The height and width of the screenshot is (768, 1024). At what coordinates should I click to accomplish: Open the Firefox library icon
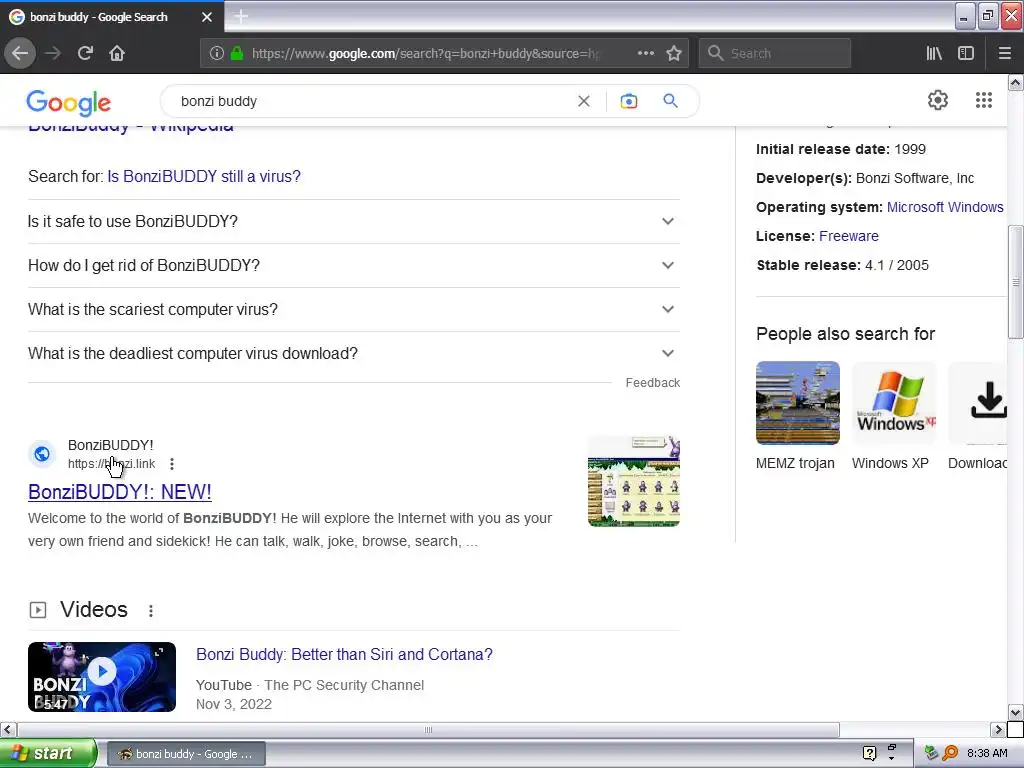[934, 53]
